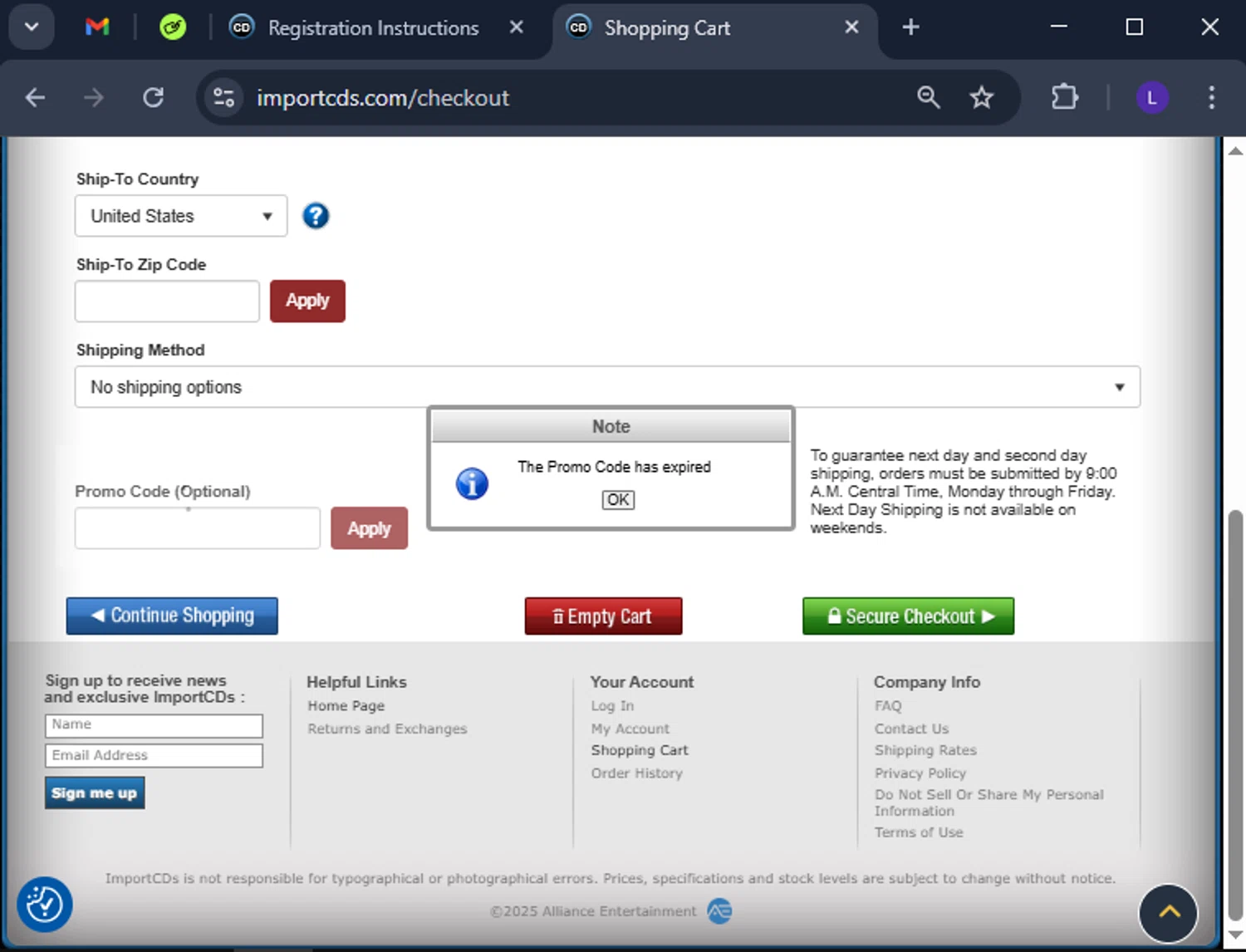Click the page vertical scrollbar thumb

1235,716
